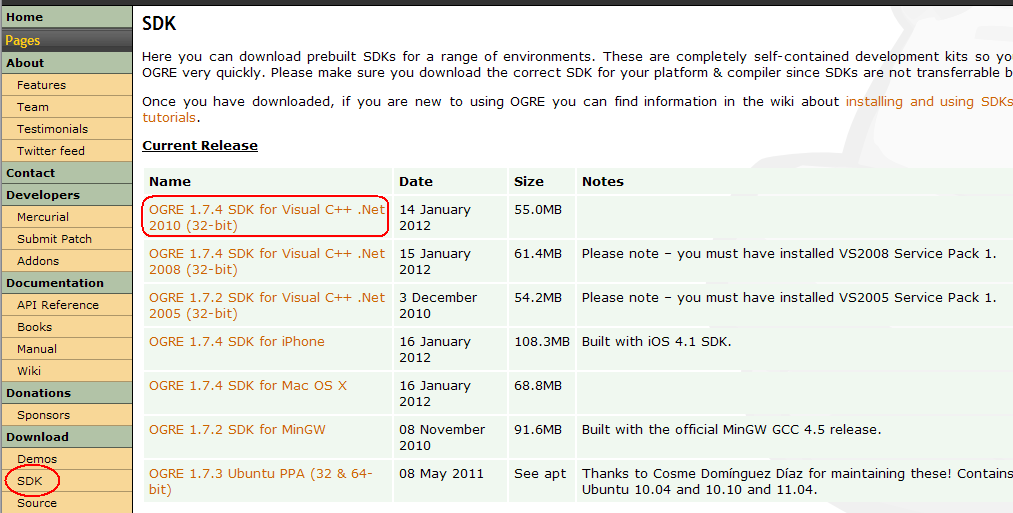Open the Demos download page
1013x513 pixels.
click(67, 459)
